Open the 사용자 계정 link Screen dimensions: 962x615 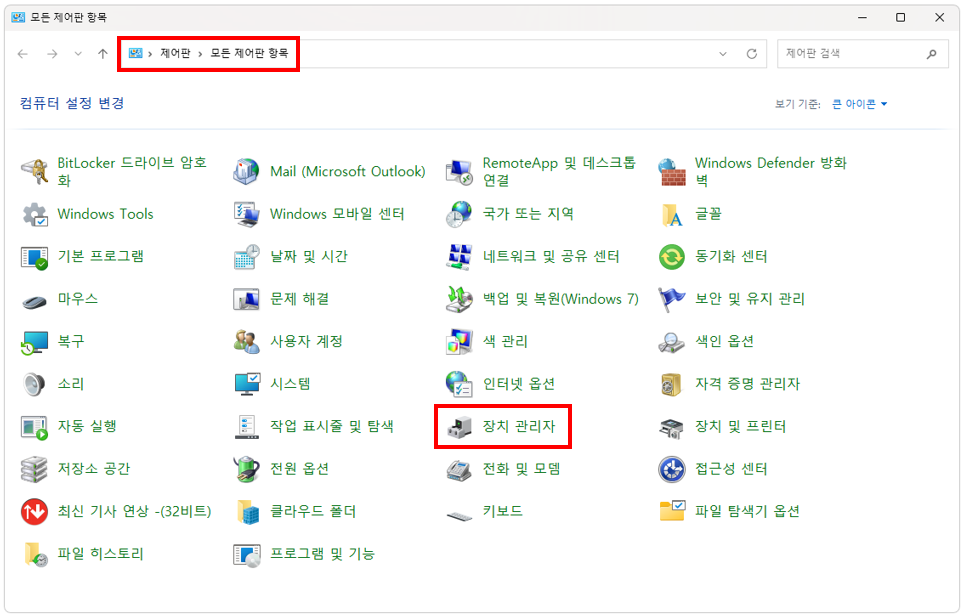306,342
